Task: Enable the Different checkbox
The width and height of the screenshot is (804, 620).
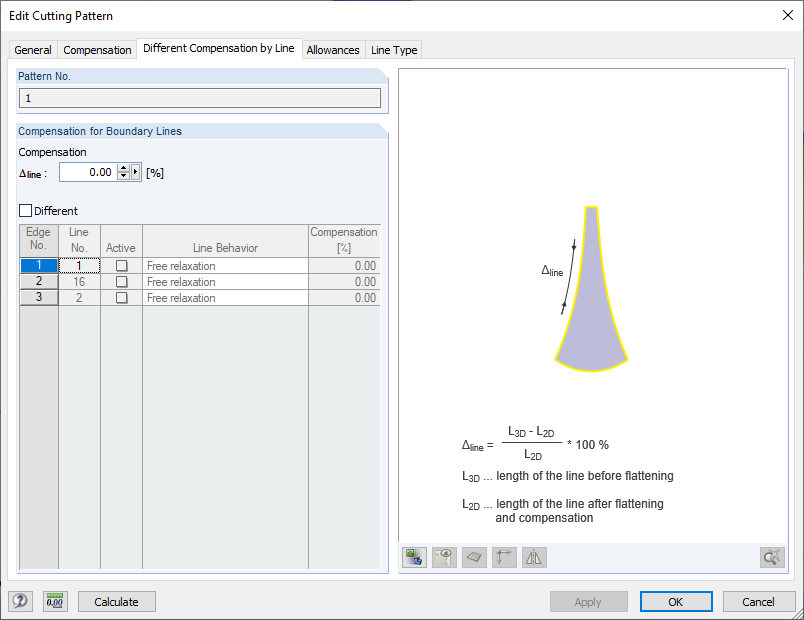Action: coord(25,210)
